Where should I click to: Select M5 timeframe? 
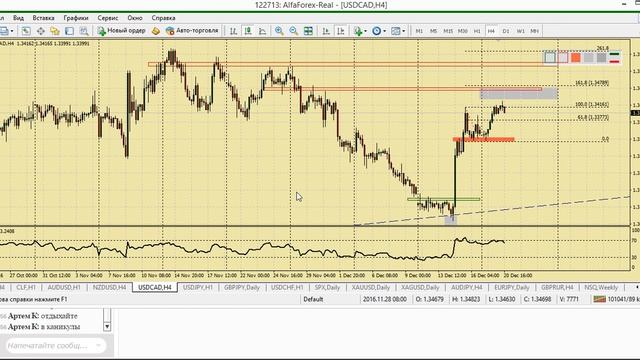pos(433,31)
